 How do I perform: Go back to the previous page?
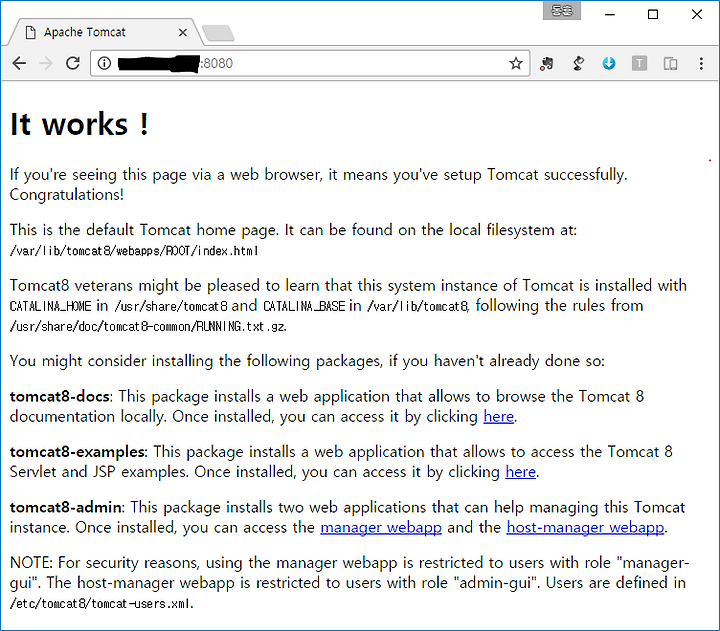point(19,63)
